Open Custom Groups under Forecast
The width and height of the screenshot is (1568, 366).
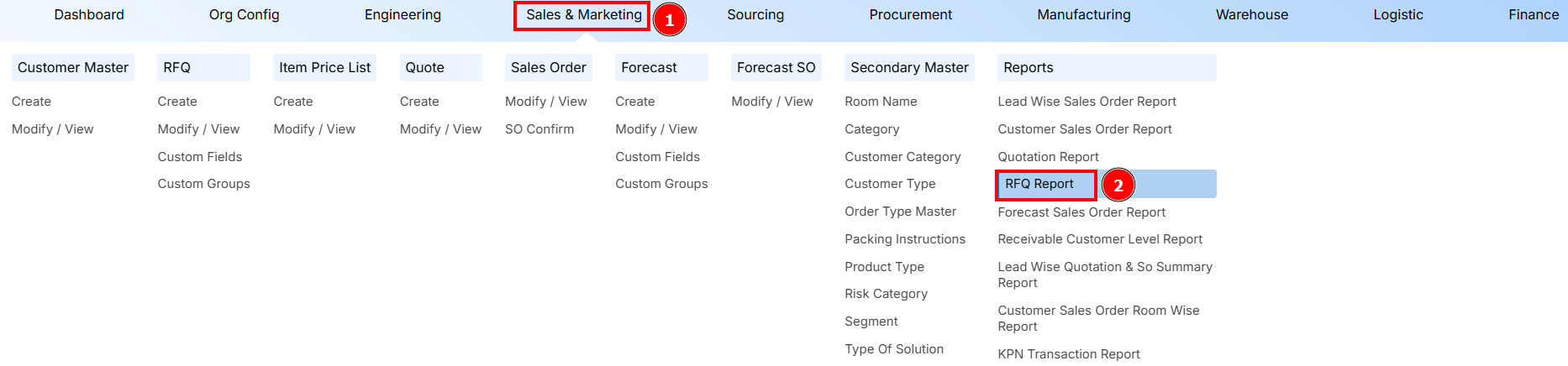point(662,184)
